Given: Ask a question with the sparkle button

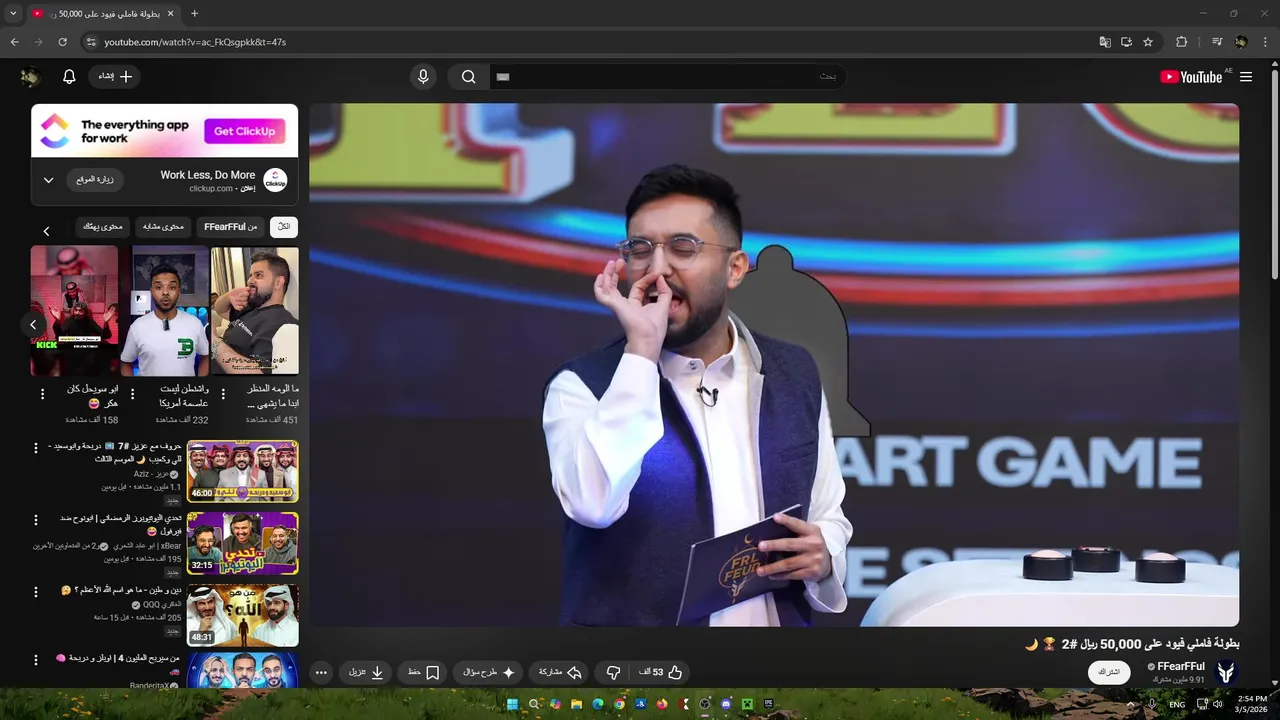Looking at the screenshot, I should pyautogui.click(x=489, y=673).
